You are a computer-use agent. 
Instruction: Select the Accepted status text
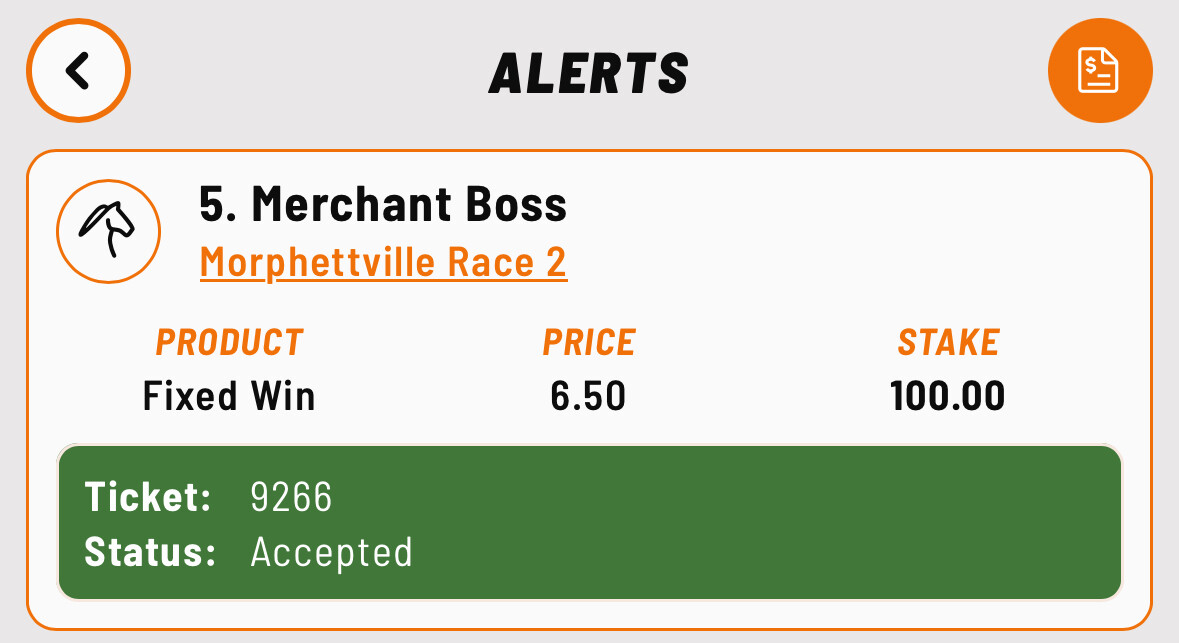(331, 552)
